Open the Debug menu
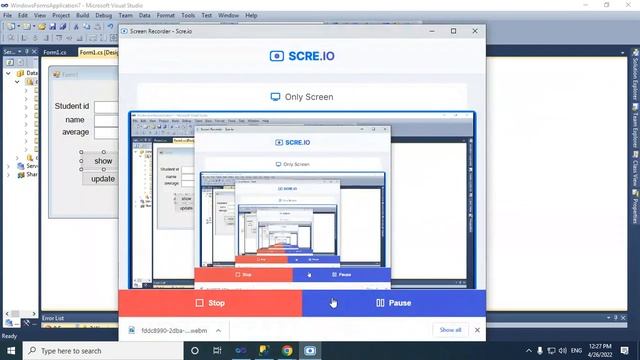Viewport: 640px width, 360px height. 104,16
